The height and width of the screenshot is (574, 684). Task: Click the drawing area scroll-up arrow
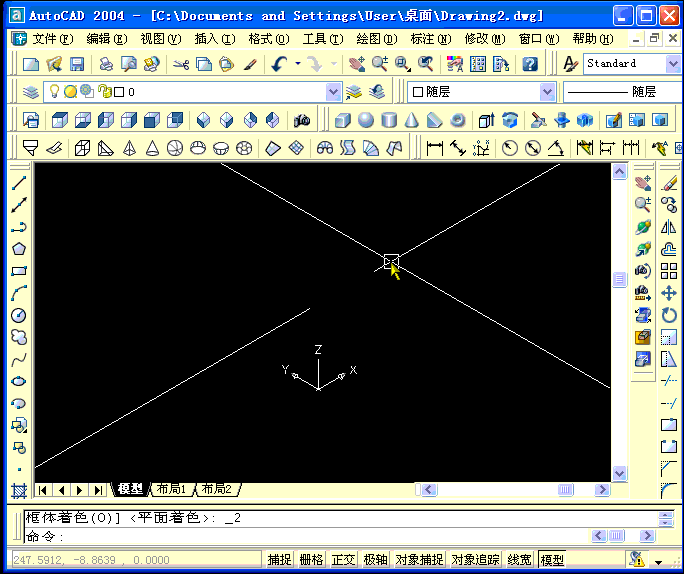point(619,172)
